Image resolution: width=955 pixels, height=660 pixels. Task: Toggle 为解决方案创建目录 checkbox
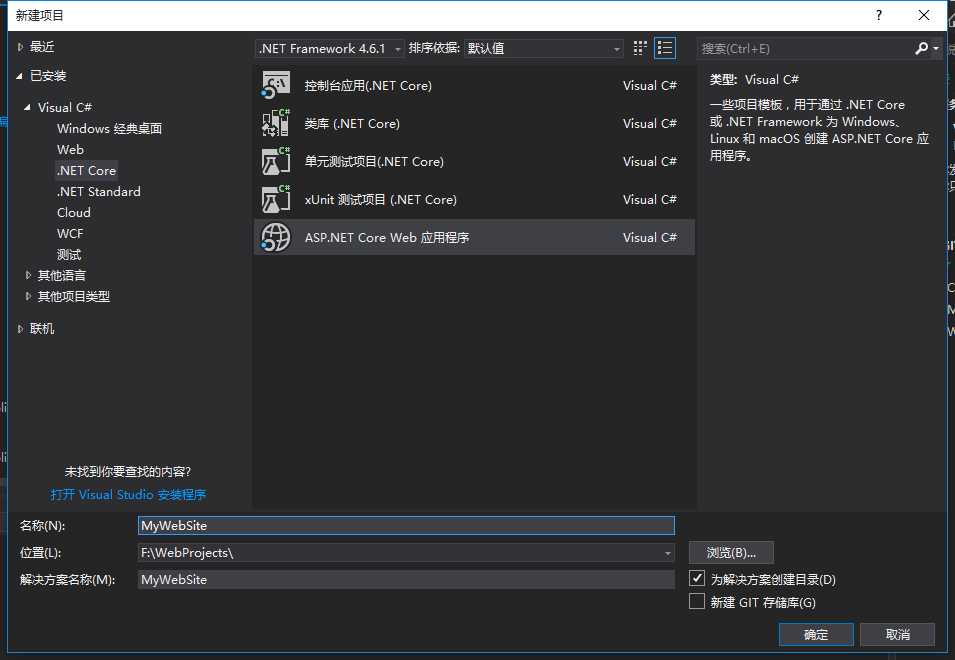coord(697,578)
